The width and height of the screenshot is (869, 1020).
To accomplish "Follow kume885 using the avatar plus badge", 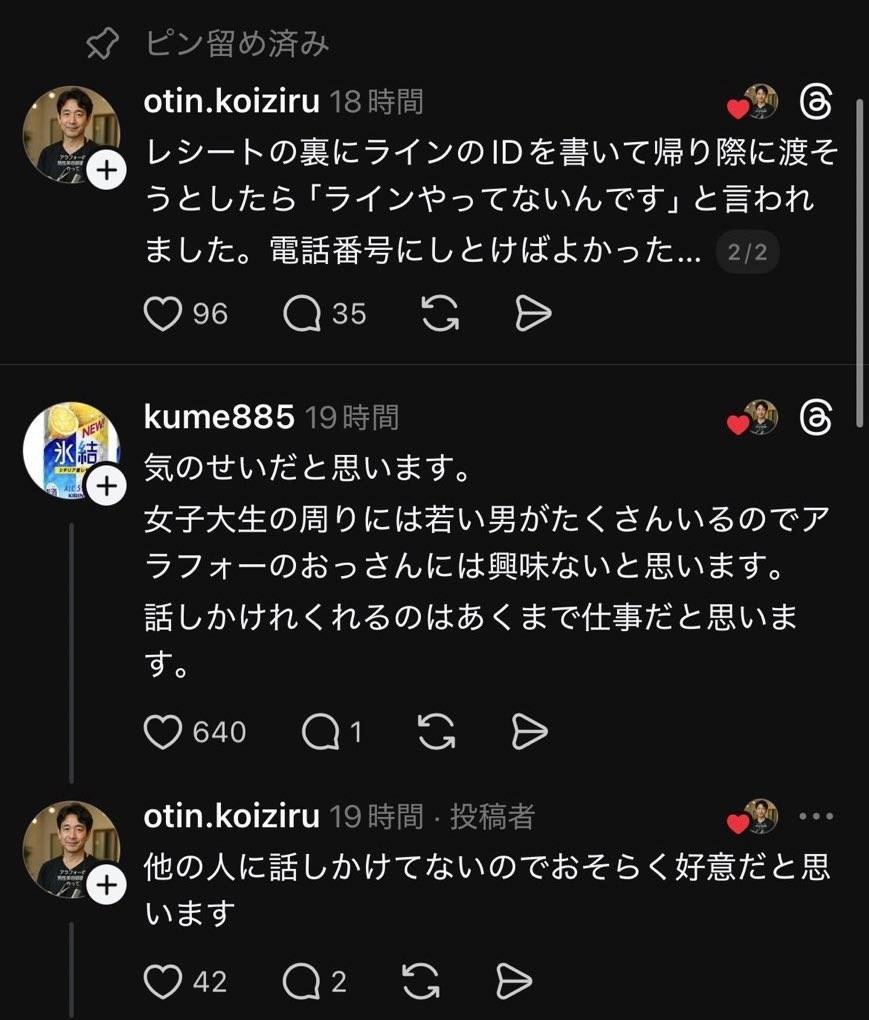I will (105, 486).
